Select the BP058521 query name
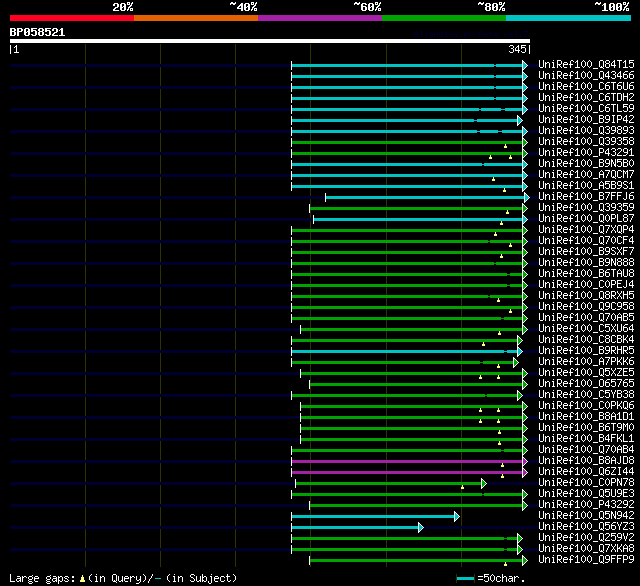Screen dimensions: 640x586 38,32
